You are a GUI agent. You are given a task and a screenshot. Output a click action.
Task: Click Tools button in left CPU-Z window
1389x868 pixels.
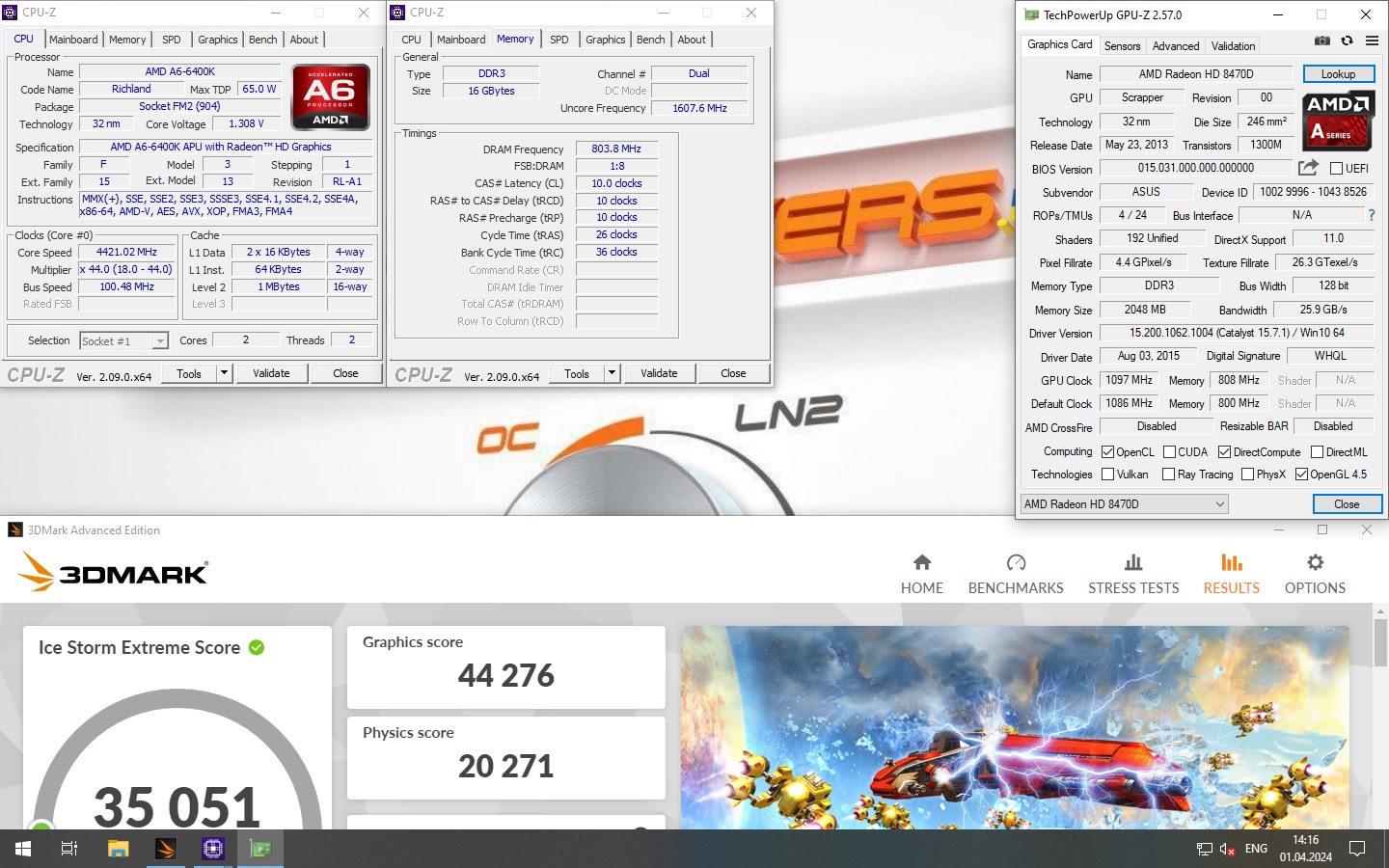[x=189, y=373]
